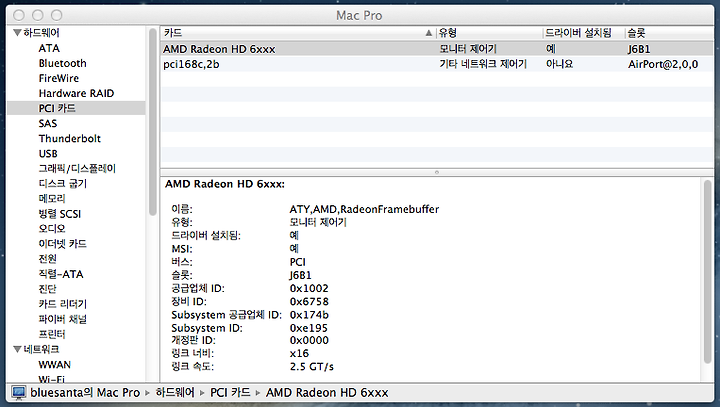
Task: Sort by the 카드 column header
Action: click(x=298, y=33)
